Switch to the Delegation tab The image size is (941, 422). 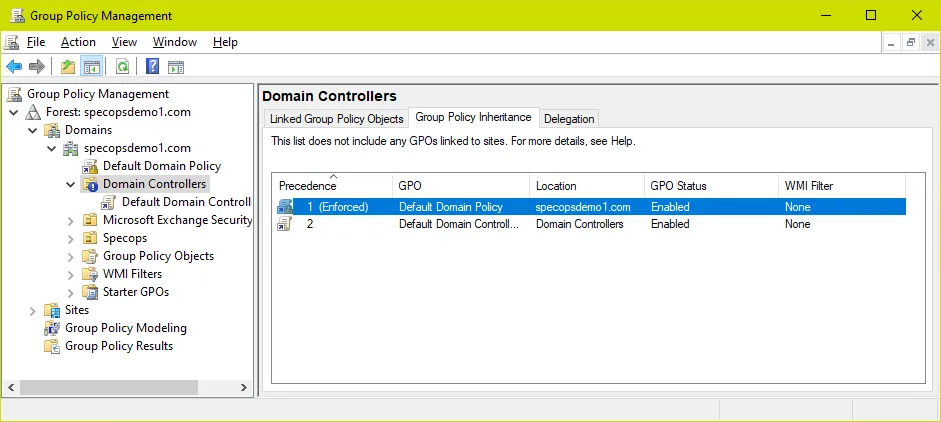click(569, 119)
